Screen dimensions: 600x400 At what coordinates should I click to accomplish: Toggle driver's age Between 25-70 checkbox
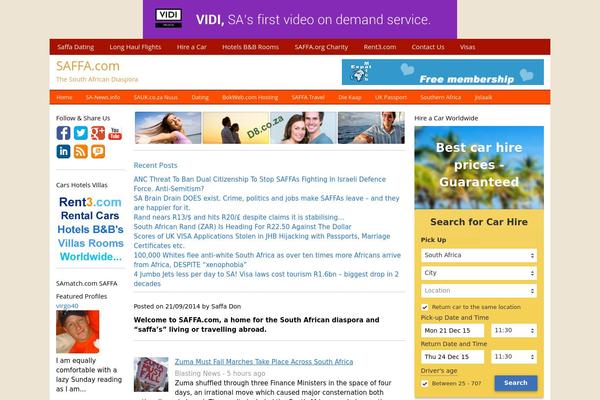click(x=425, y=383)
